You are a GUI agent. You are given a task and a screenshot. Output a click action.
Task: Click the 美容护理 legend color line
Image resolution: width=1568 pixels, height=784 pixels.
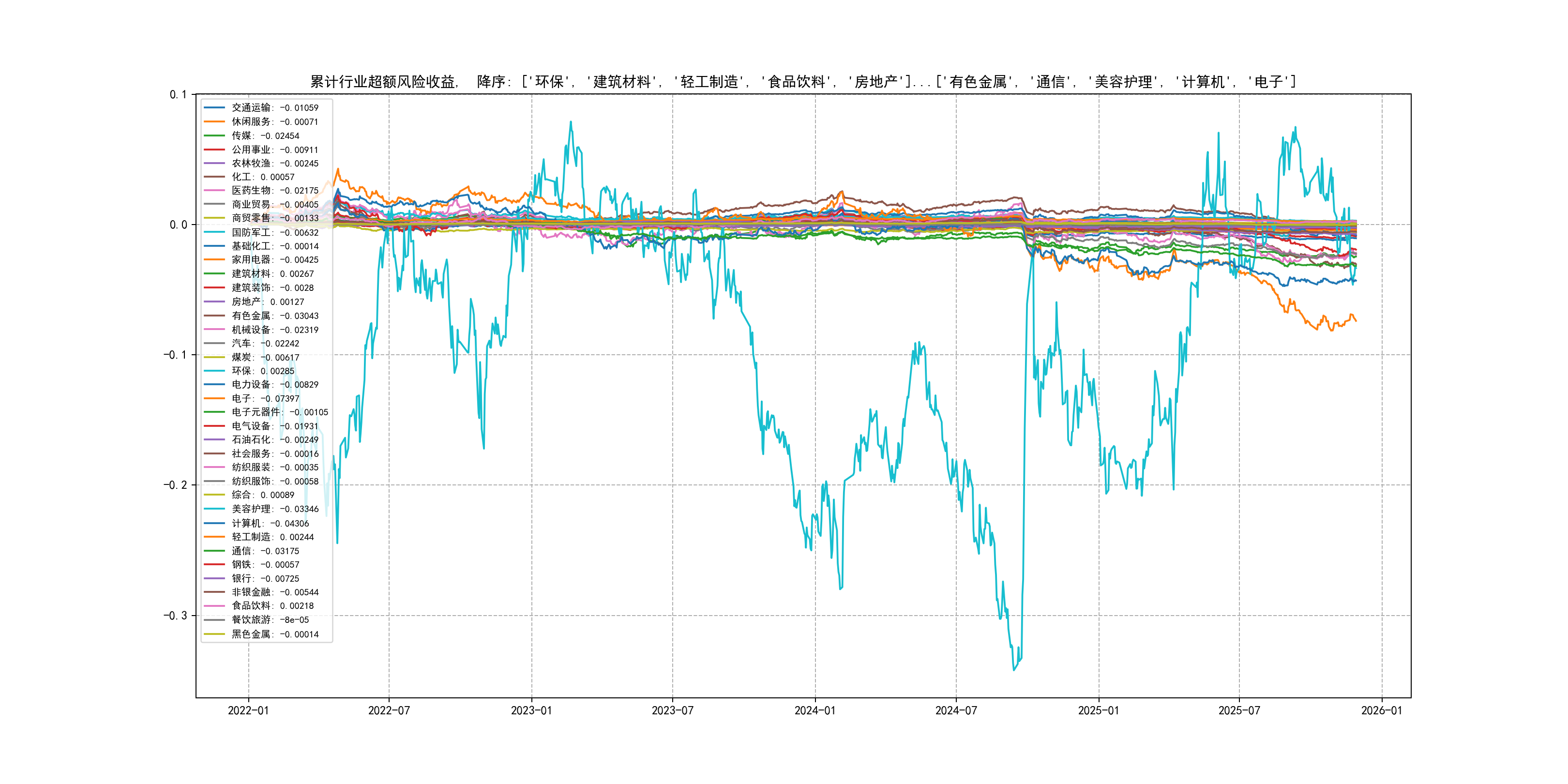pos(214,509)
